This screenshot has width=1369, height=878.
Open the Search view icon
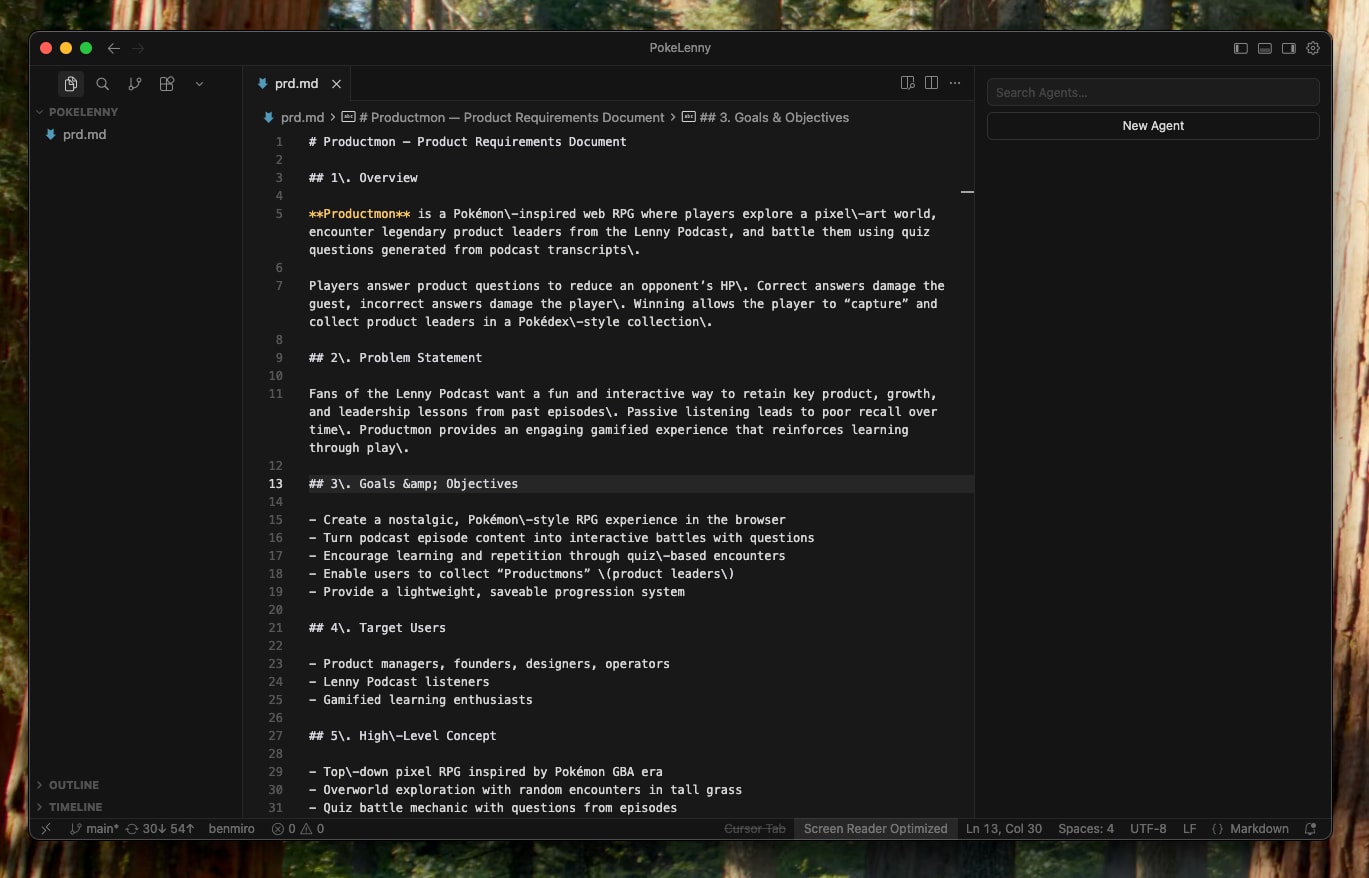click(102, 84)
